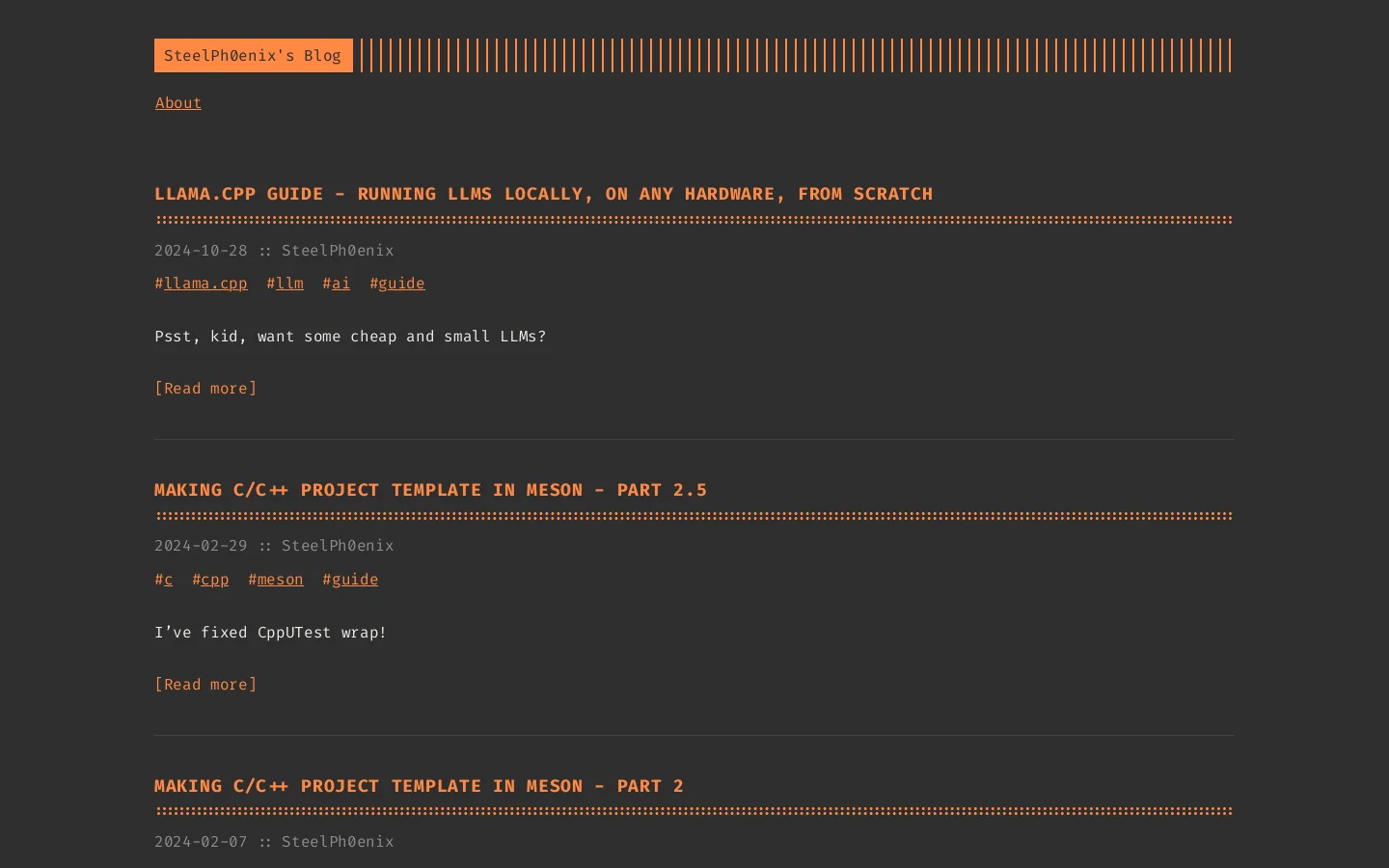The width and height of the screenshot is (1389, 868).
Task: Select the #cpp tag
Action: coord(215,580)
